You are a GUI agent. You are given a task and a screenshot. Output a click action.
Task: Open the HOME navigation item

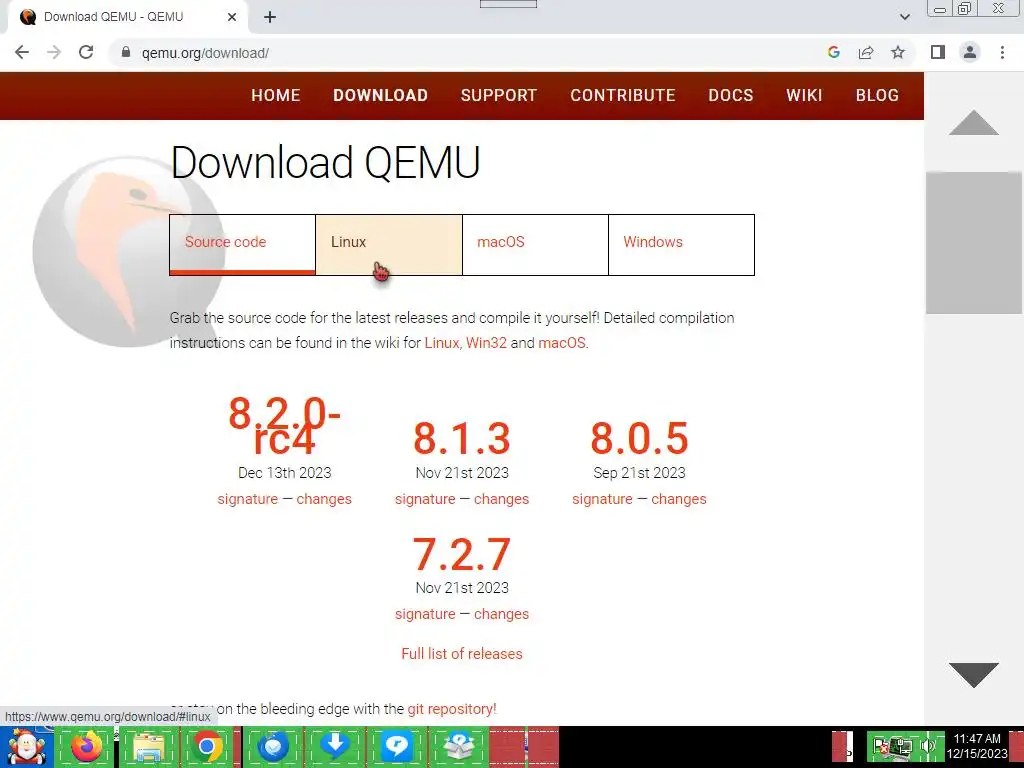(x=276, y=95)
